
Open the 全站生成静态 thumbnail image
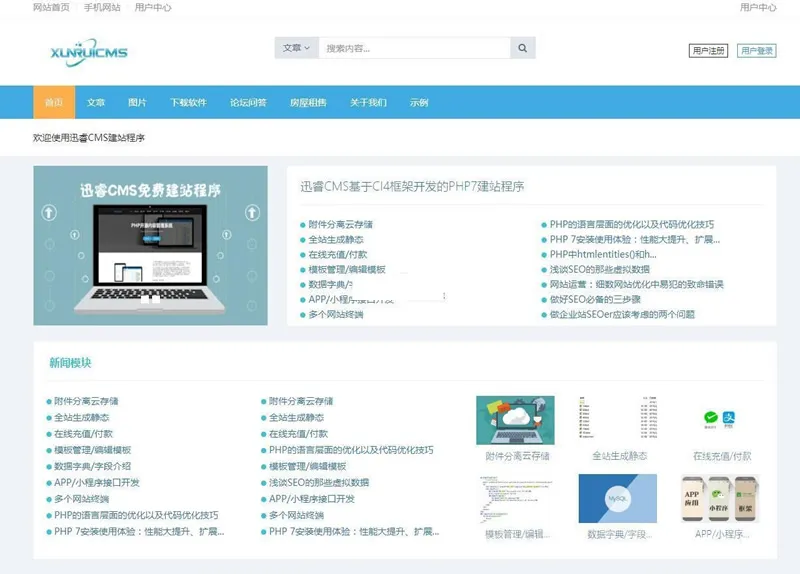point(619,420)
